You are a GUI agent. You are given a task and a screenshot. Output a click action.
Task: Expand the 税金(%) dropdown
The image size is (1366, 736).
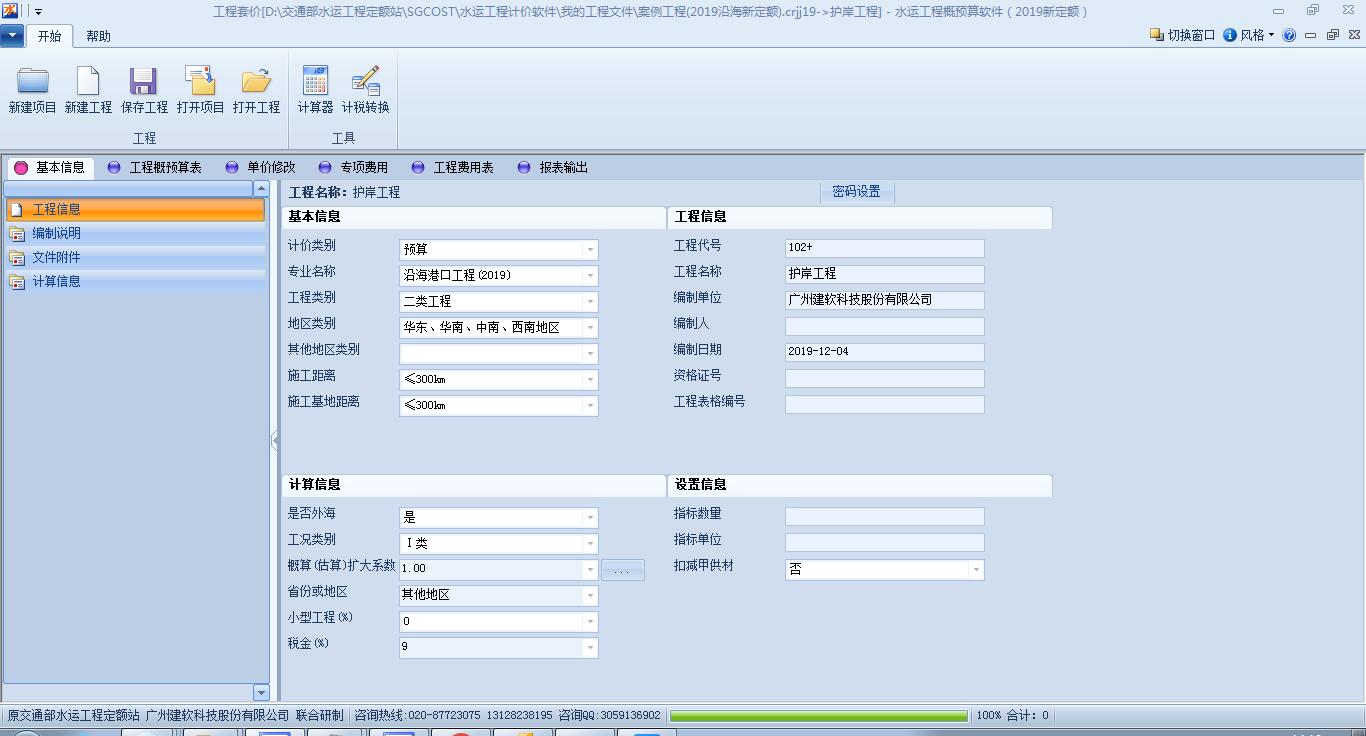tap(590, 647)
